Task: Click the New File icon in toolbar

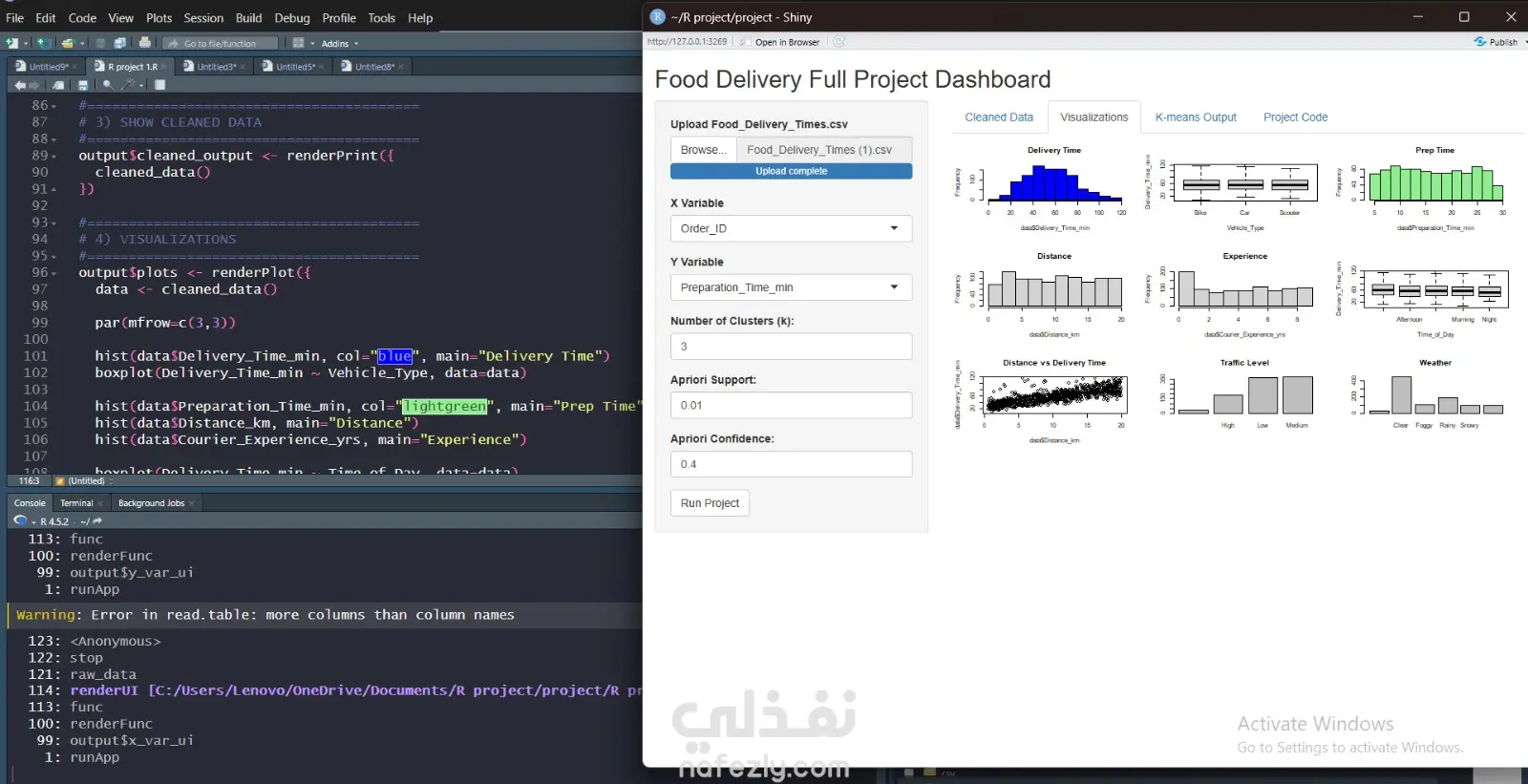Action: click(11, 43)
